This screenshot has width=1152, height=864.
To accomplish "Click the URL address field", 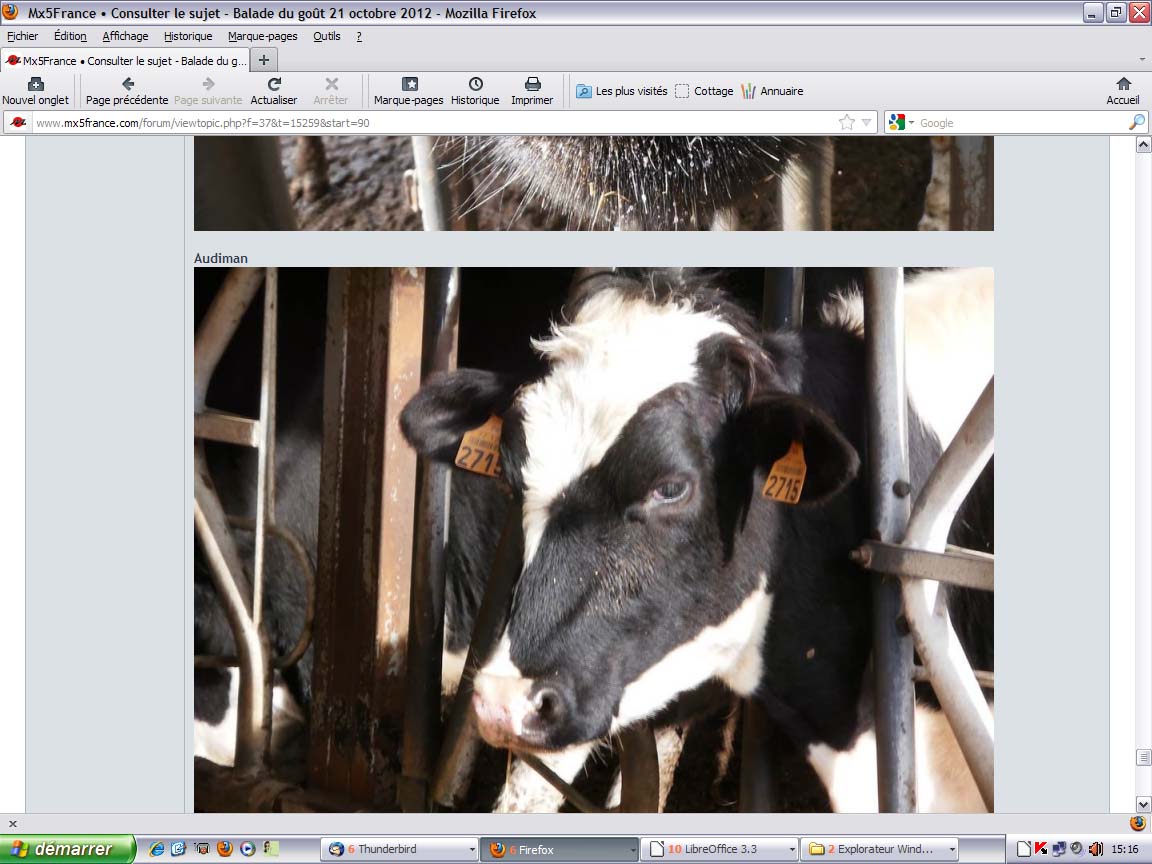I will click(433, 123).
